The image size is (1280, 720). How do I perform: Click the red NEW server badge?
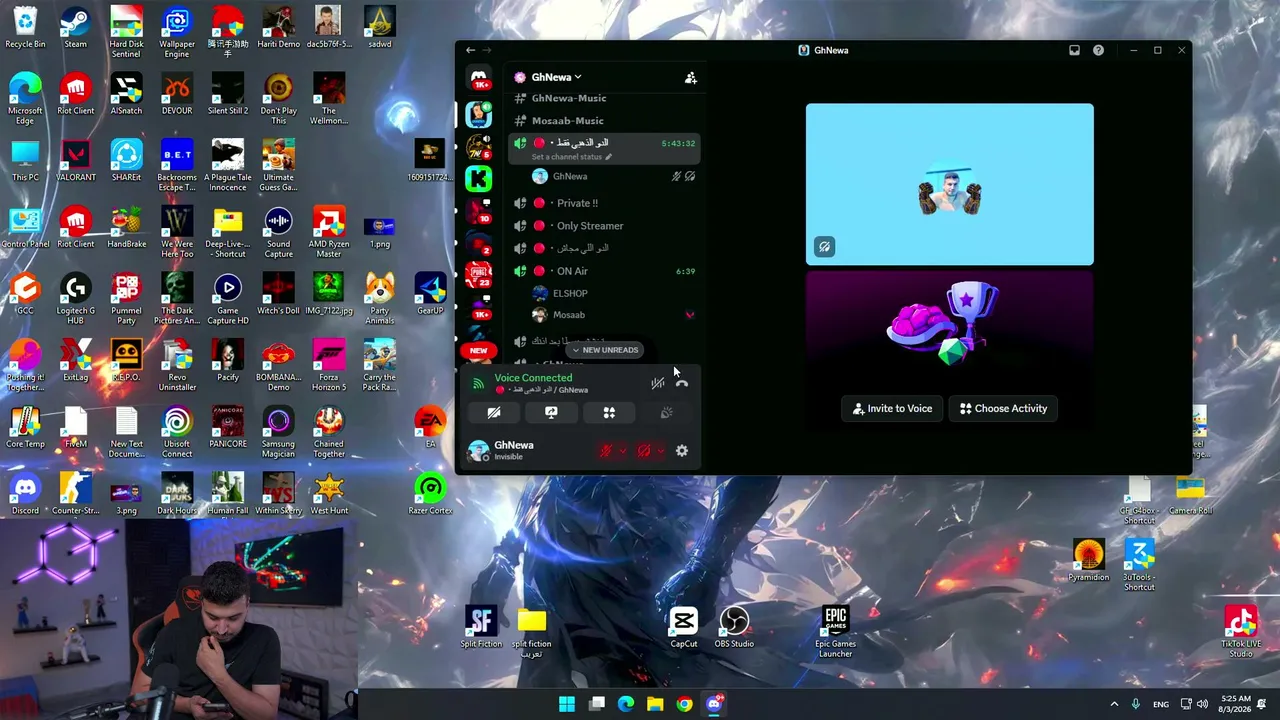tap(479, 351)
